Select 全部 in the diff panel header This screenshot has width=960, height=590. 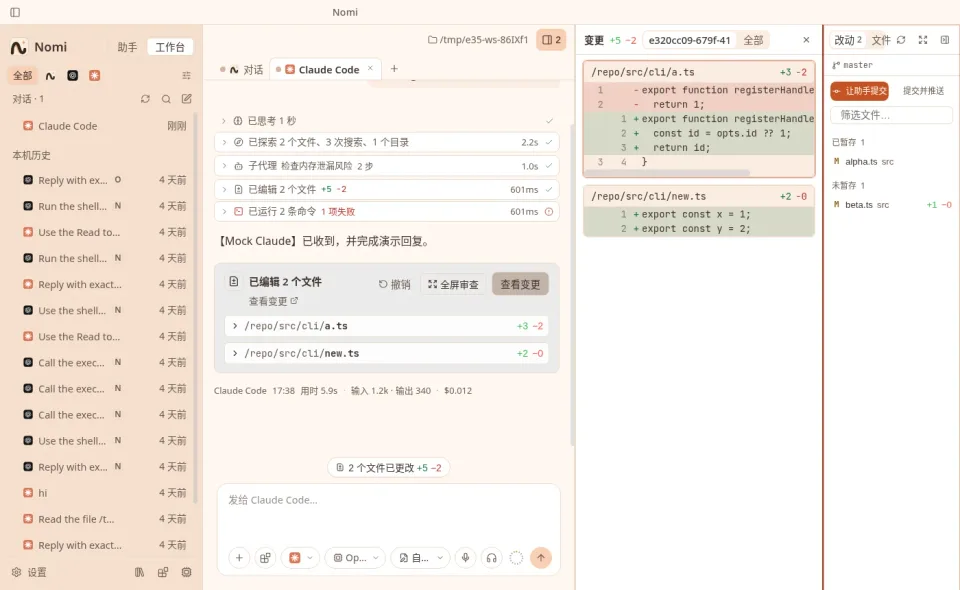tap(753, 40)
